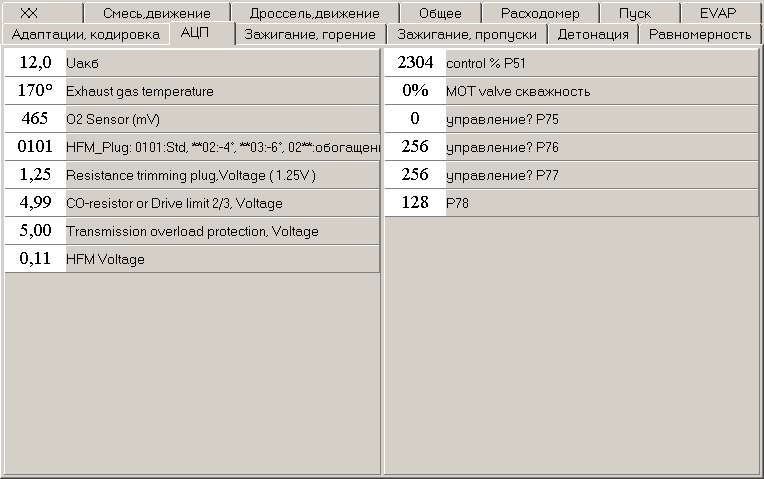This screenshot has height=479, width=764.
Task: Open Зажигание, горение tab
Action: [x=310, y=35]
